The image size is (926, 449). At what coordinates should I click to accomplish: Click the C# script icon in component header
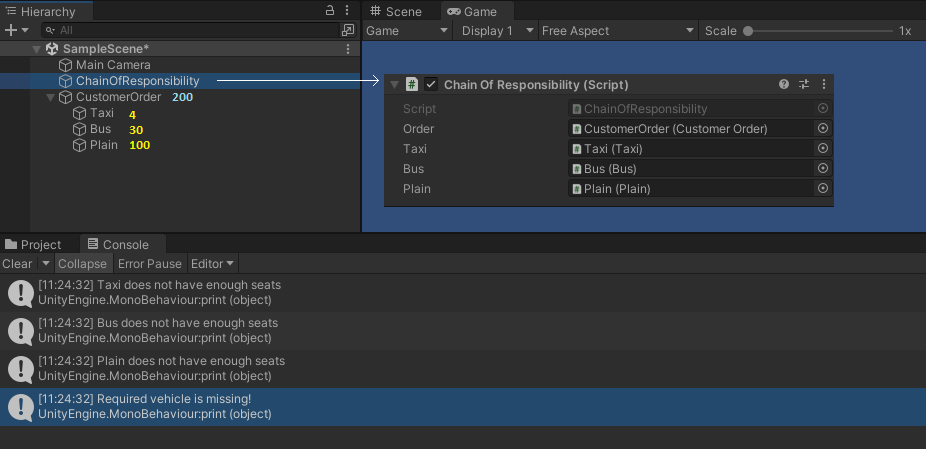pos(412,84)
